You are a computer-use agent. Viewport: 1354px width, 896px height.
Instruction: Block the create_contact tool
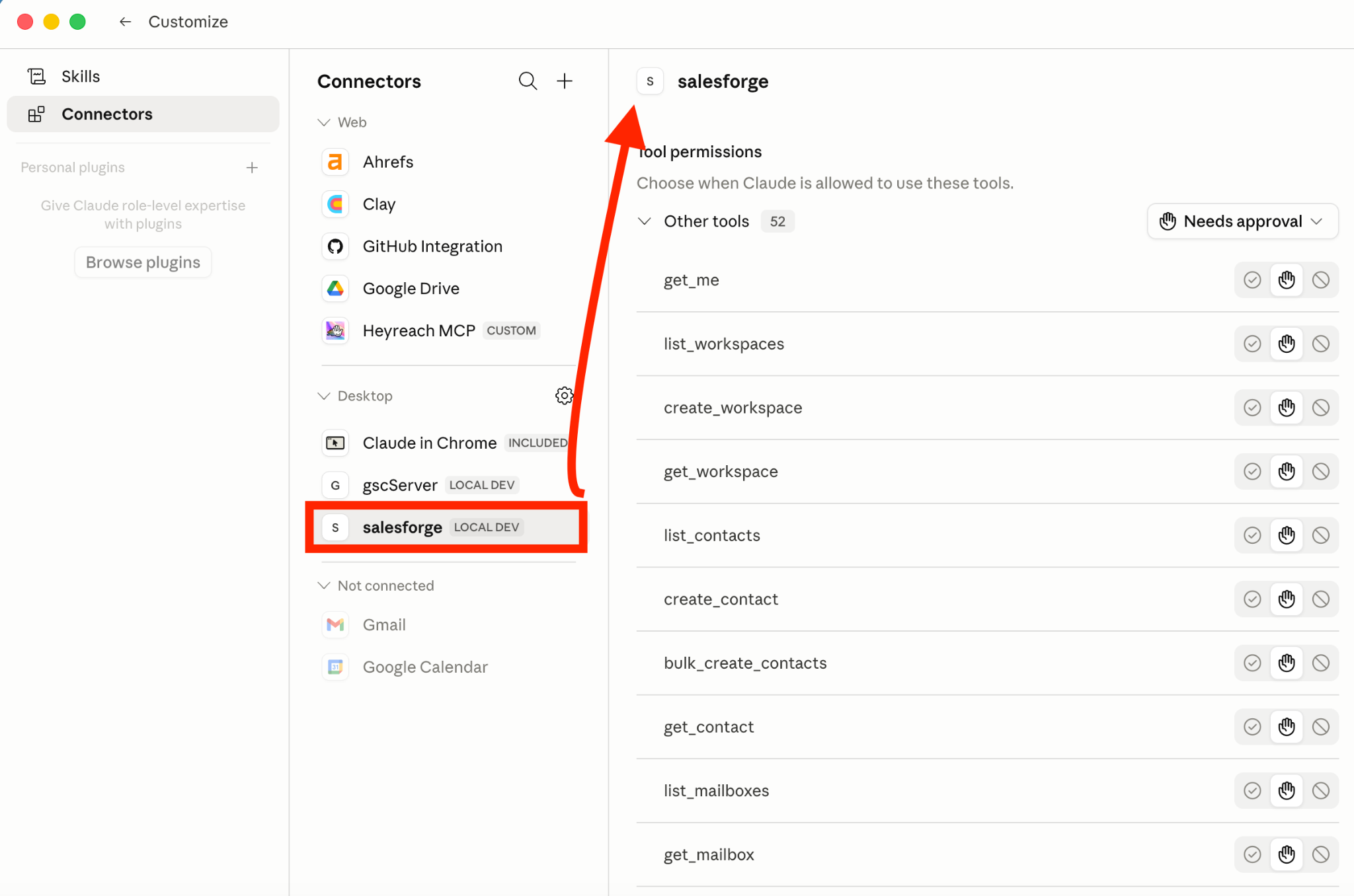coord(1321,599)
